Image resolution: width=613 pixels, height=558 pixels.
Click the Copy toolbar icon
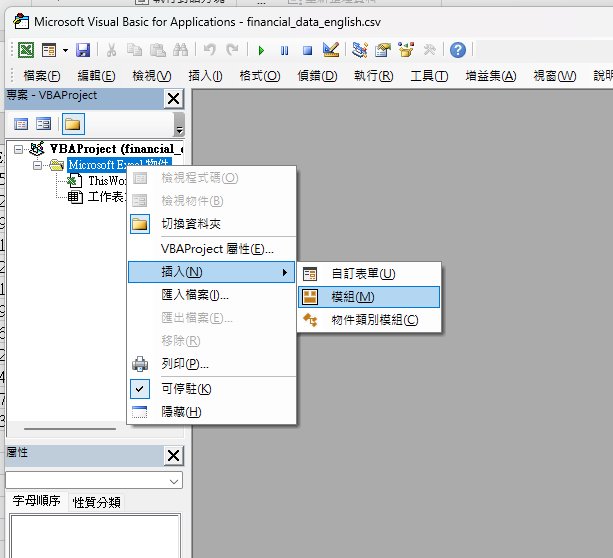point(134,50)
